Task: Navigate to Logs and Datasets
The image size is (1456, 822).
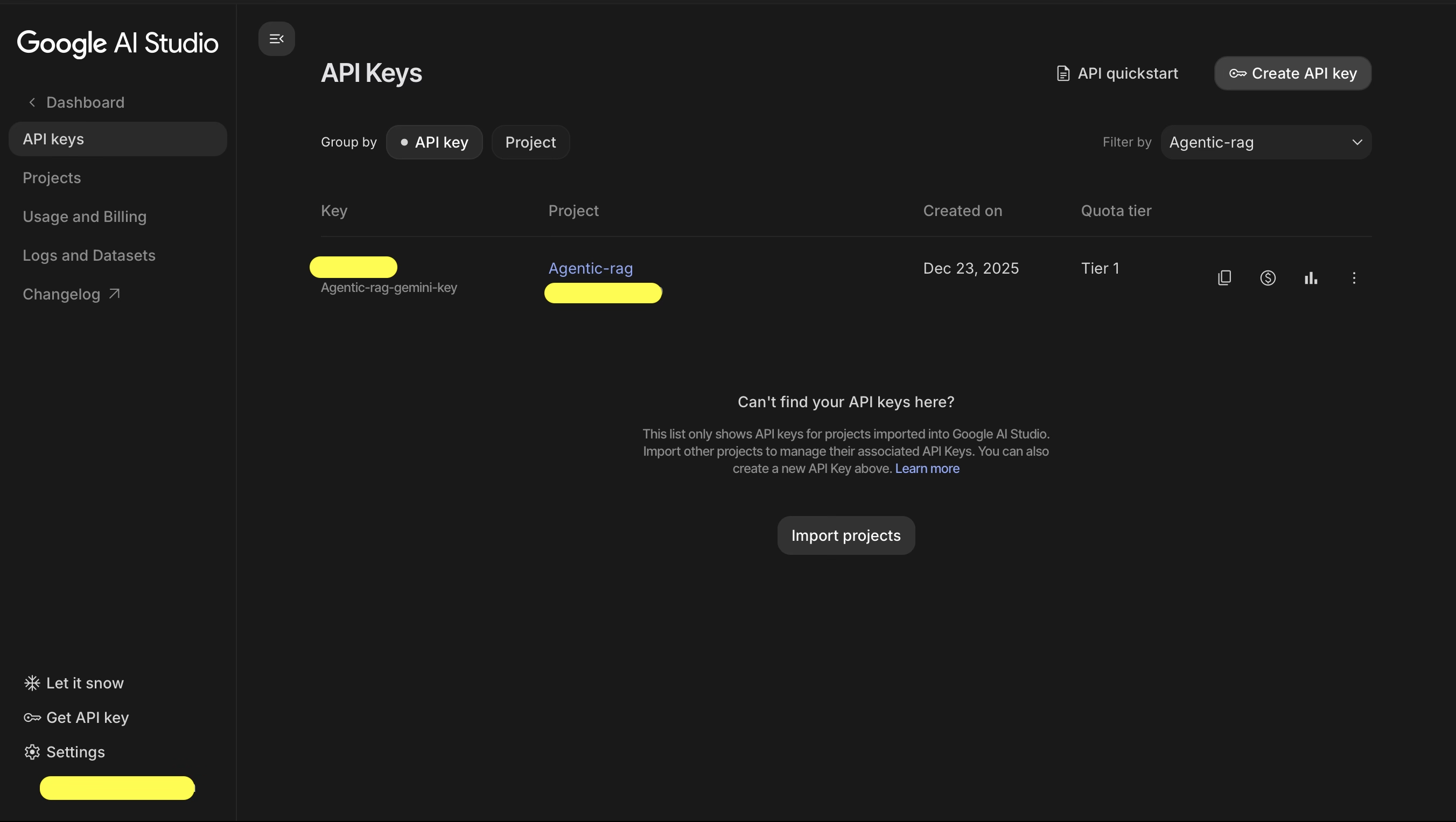Action: click(x=89, y=255)
